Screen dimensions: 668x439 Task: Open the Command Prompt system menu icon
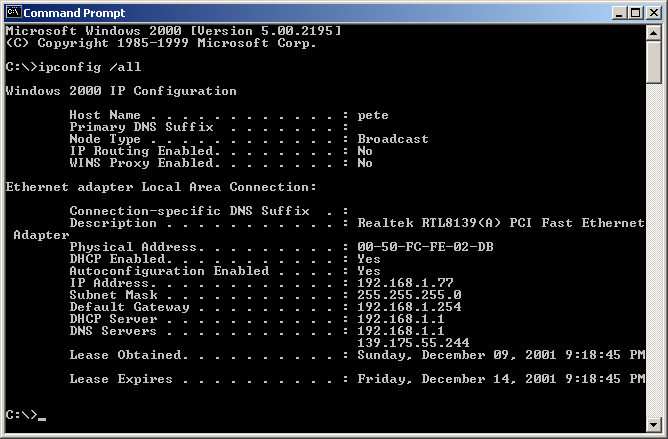pyautogui.click(x=14, y=12)
